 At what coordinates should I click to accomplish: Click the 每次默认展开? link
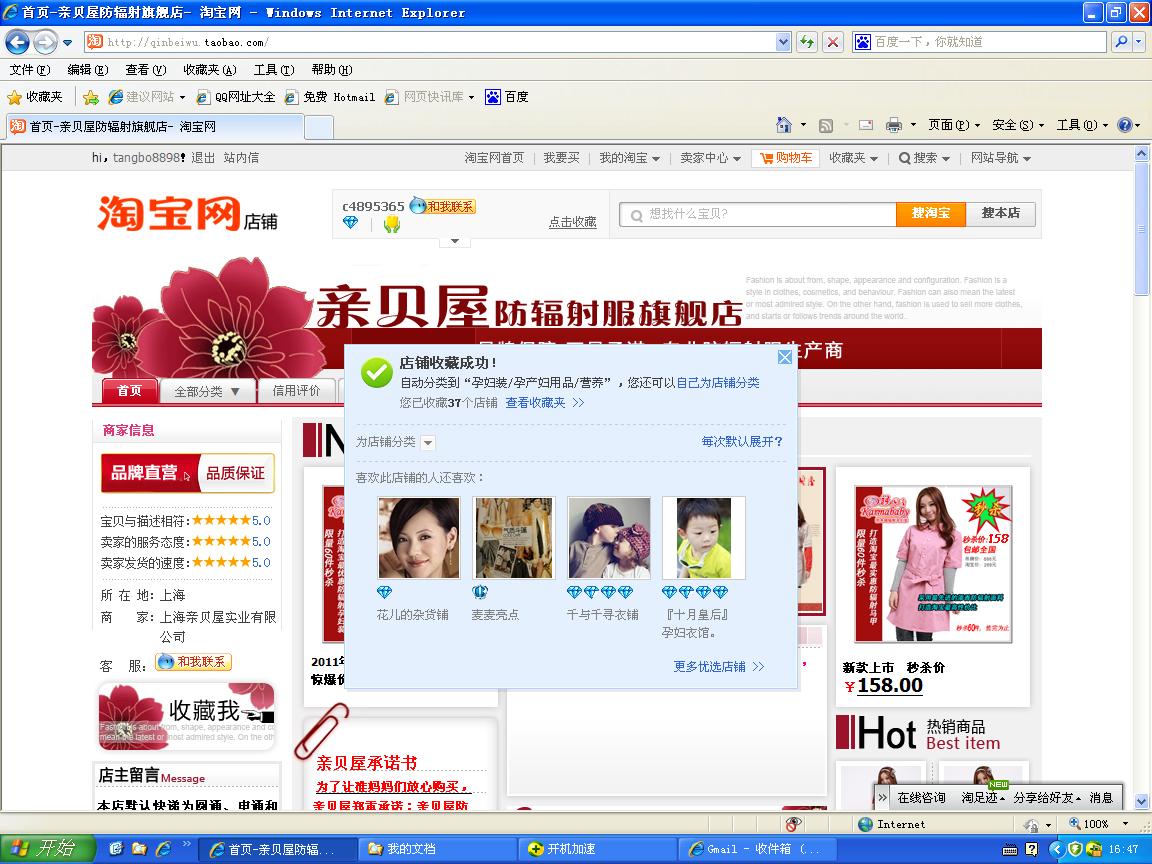tap(742, 442)
